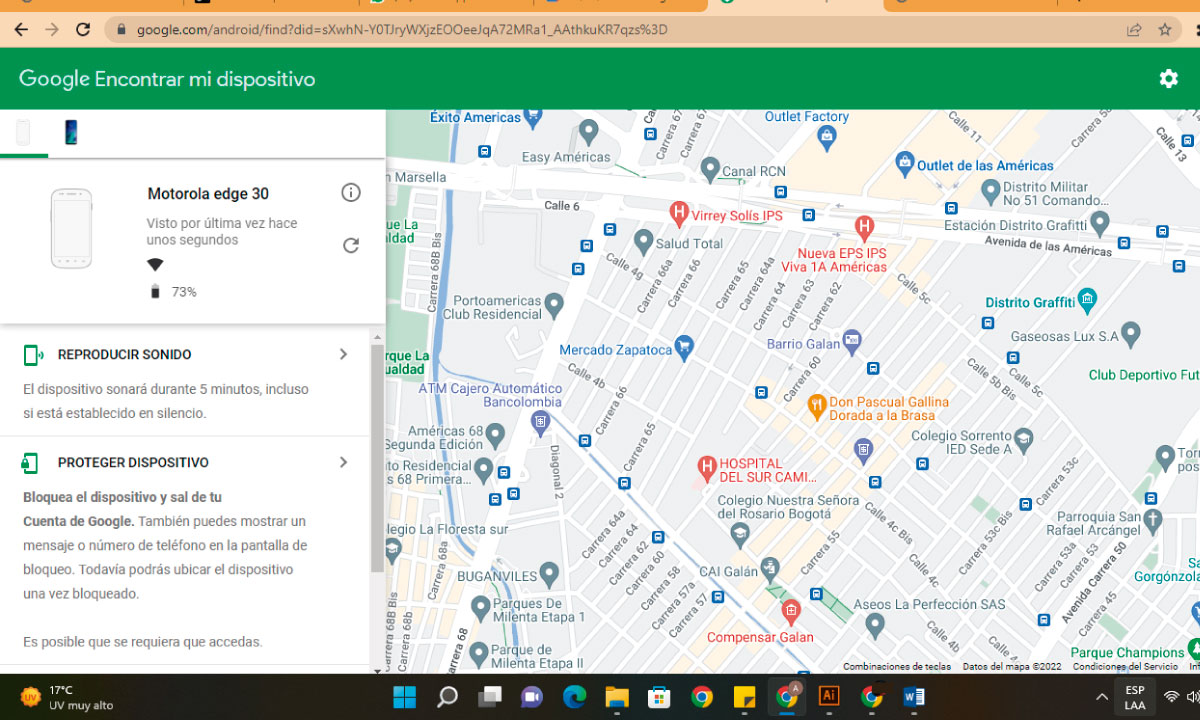Click the Colegio Nuestra Señora del Rosario marker
This screenshot has width=1200, height=720.
[739, 533]
